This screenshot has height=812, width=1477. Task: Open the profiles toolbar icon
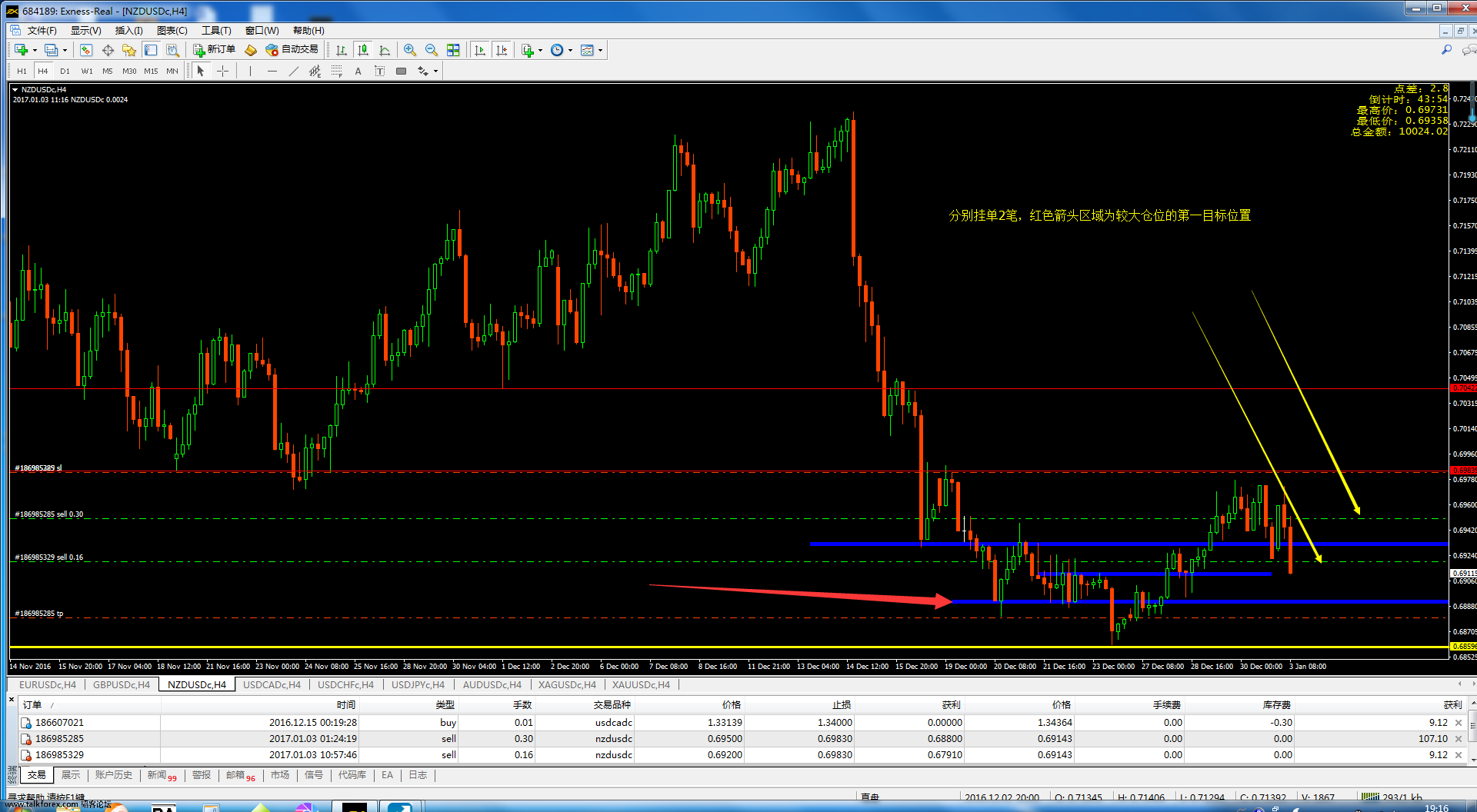pyautogui.click(x=51, y=50)
